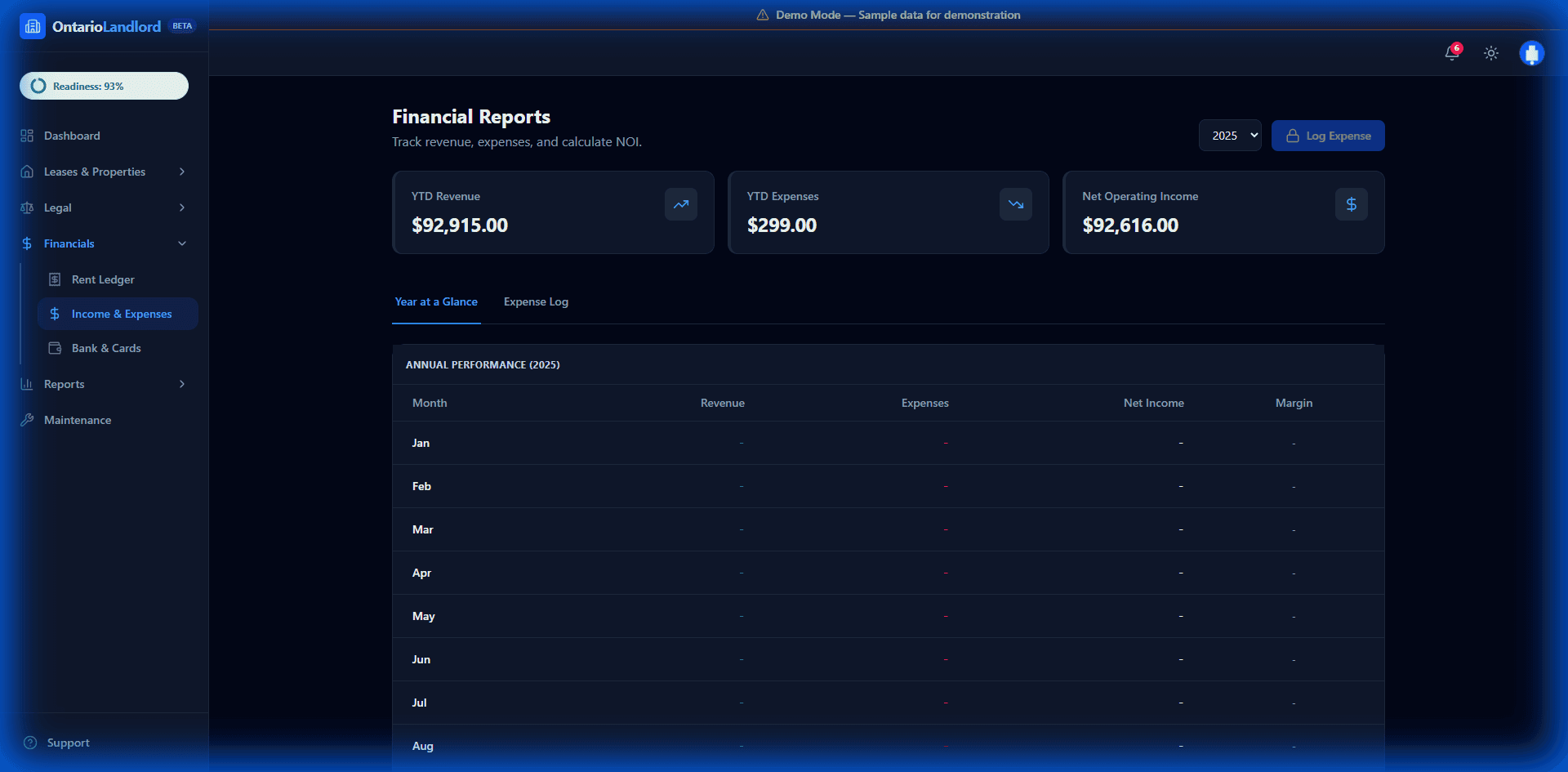
Task: Open Maintenance via the wrench icon
Action: [27, 420]
